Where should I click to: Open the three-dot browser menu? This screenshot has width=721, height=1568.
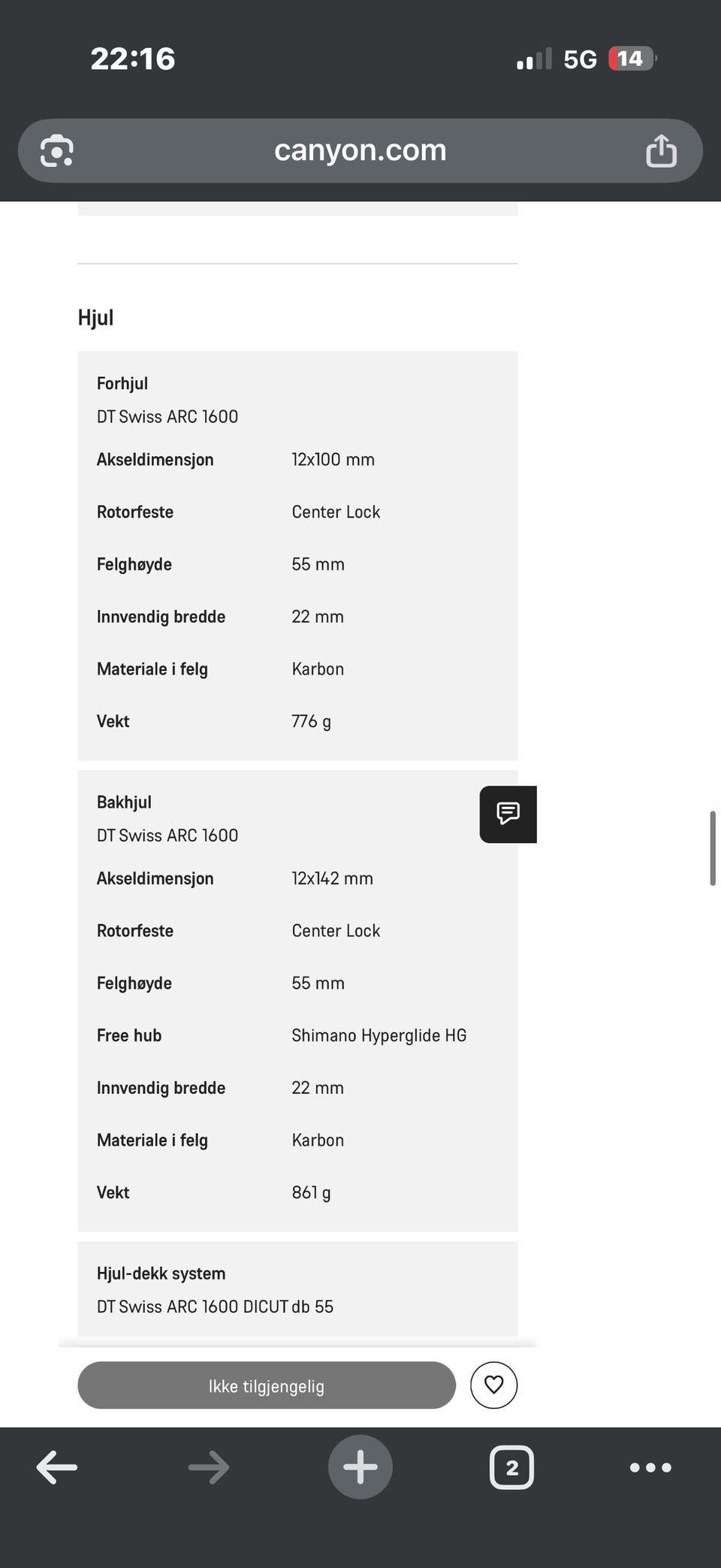(x=650, y=1467)
